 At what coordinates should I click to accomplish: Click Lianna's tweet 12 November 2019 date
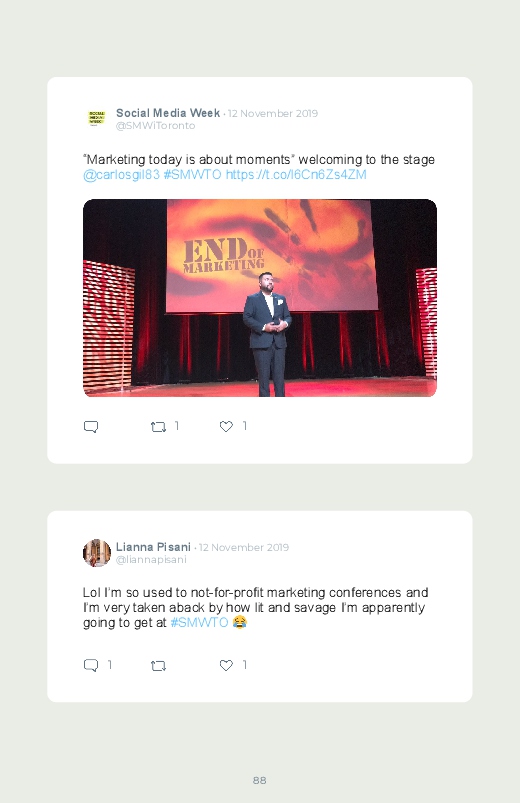coord(244,547)
